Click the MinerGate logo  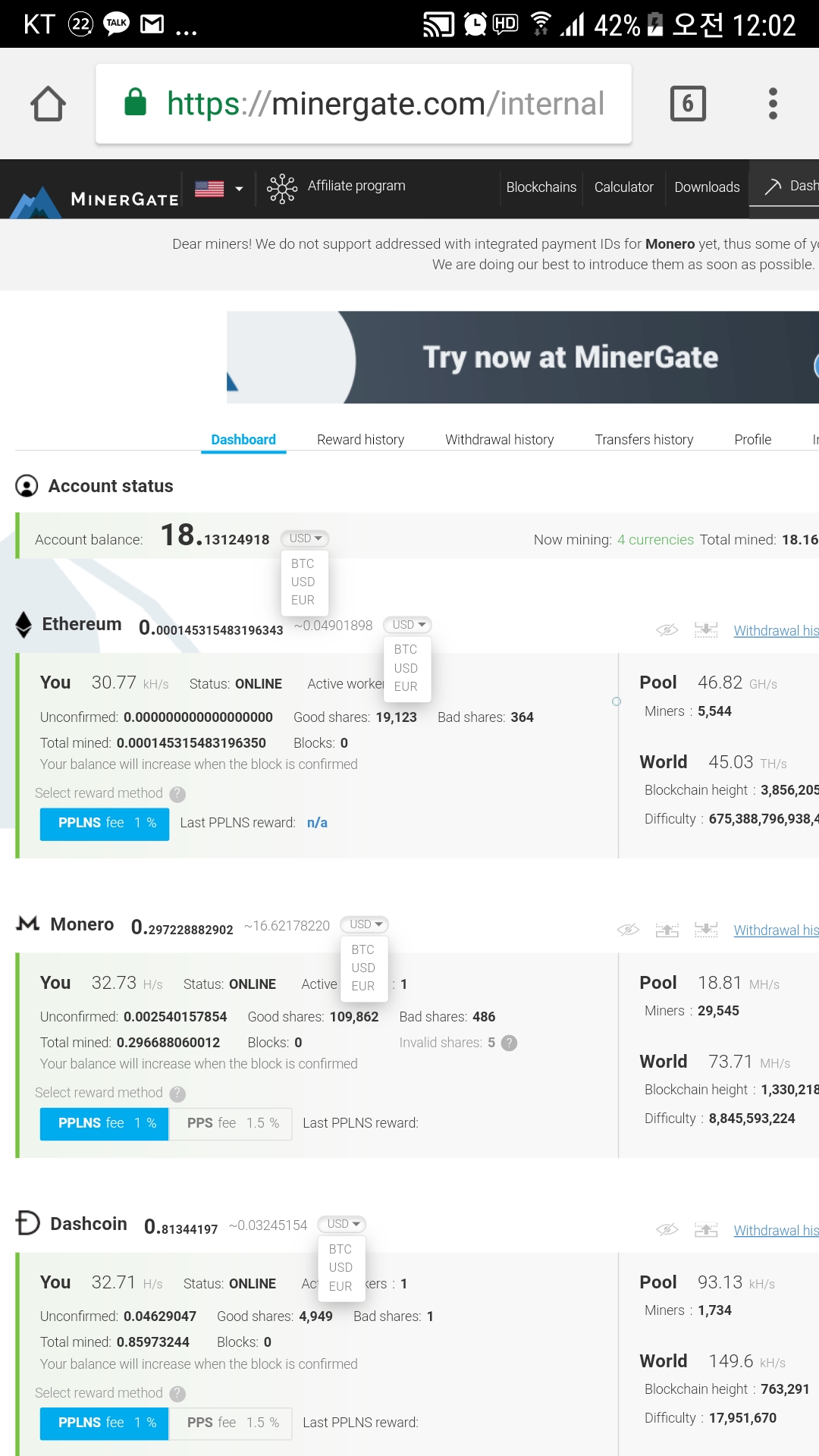pyautogui.click(x=99, y=197)
